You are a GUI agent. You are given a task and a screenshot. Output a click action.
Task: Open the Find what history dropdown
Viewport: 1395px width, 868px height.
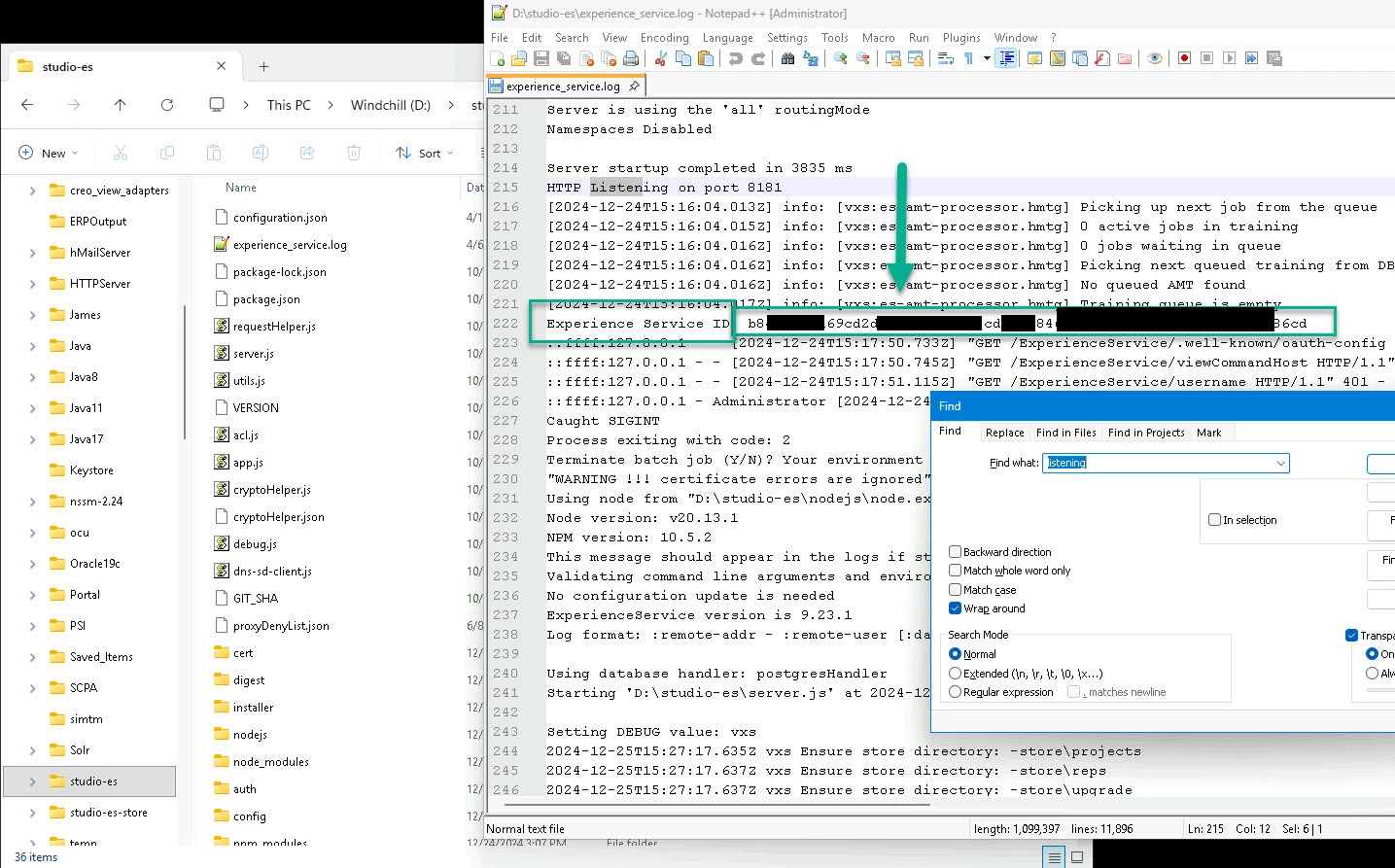coord(1281,463)
